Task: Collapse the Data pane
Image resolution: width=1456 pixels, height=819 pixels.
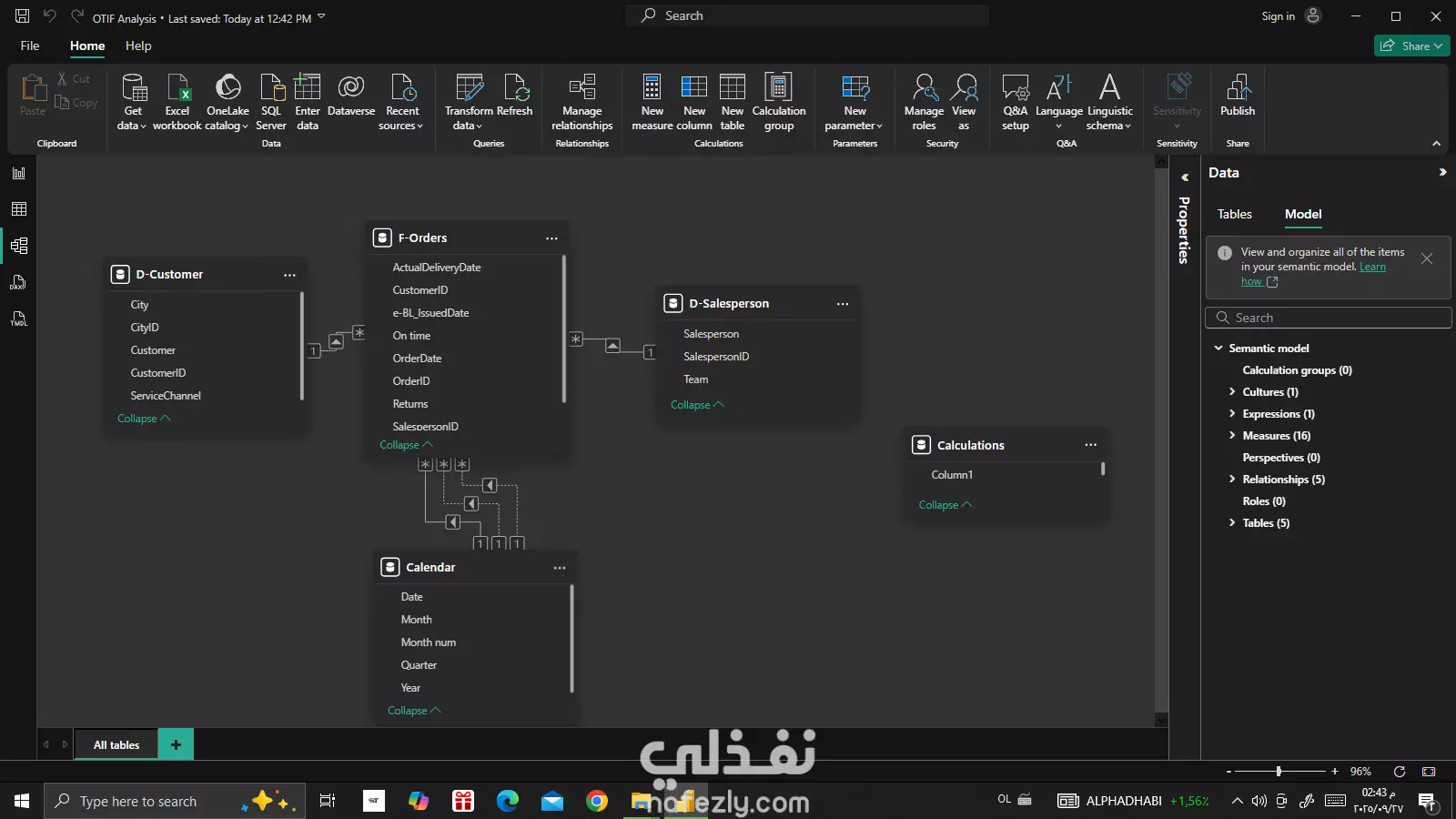Action: pyautogui.click(x=1442, y=172)
